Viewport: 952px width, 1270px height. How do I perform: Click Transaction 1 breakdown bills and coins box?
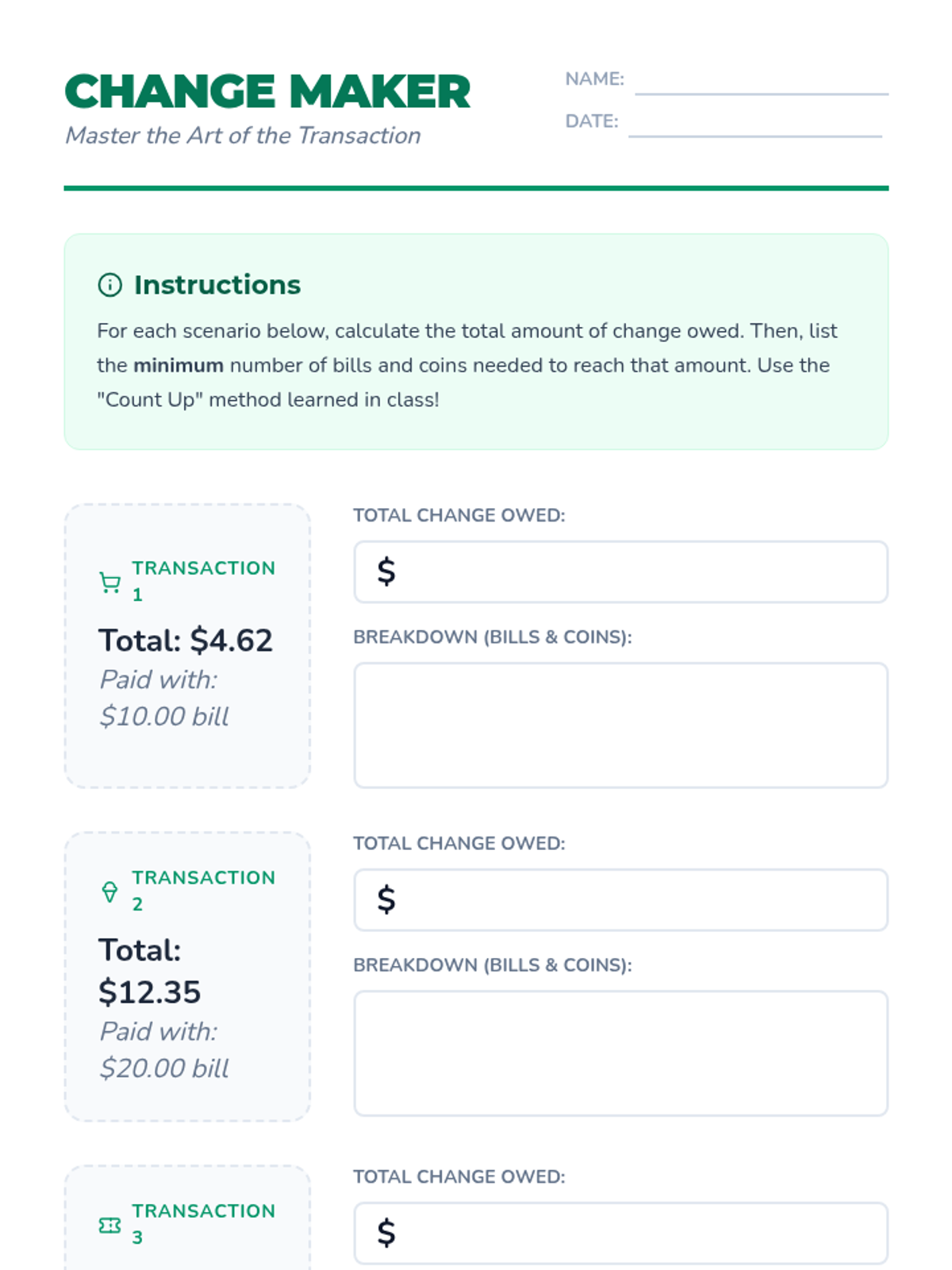(620, 725)
